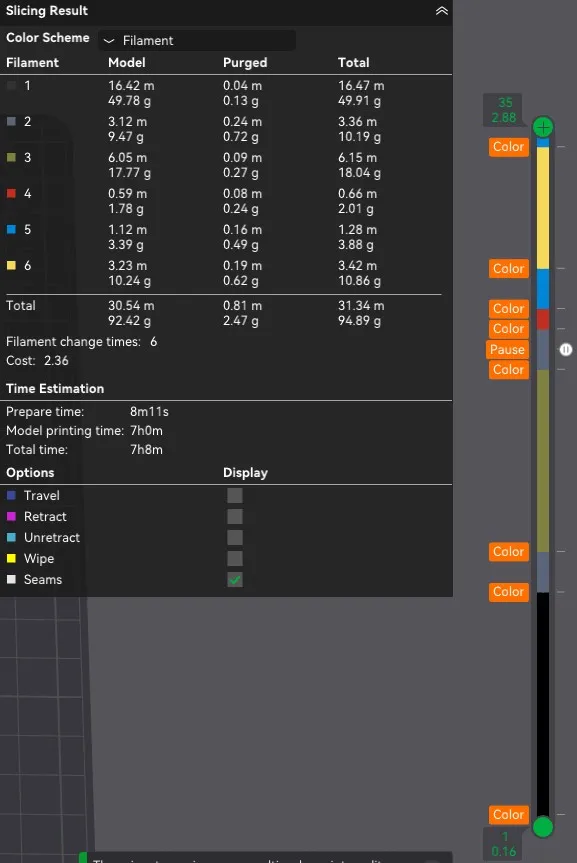
Task: Click the Unretract cyan legend icon
Action: 11,537
